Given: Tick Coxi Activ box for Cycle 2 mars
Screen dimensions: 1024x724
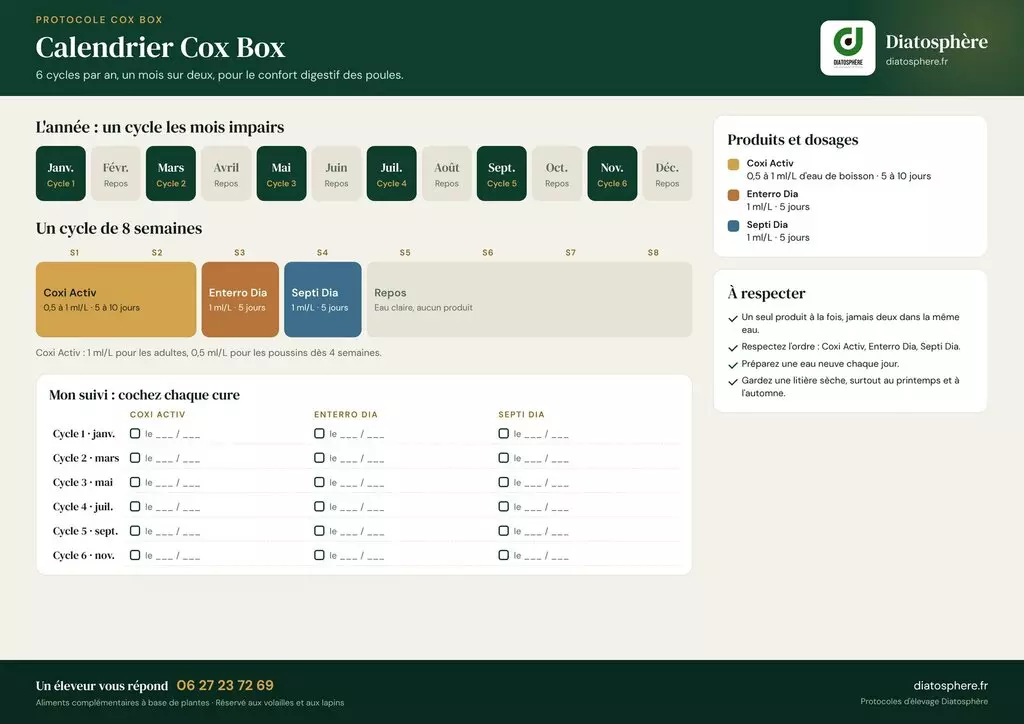Looking at the screenshot, I should pos(135,458).
